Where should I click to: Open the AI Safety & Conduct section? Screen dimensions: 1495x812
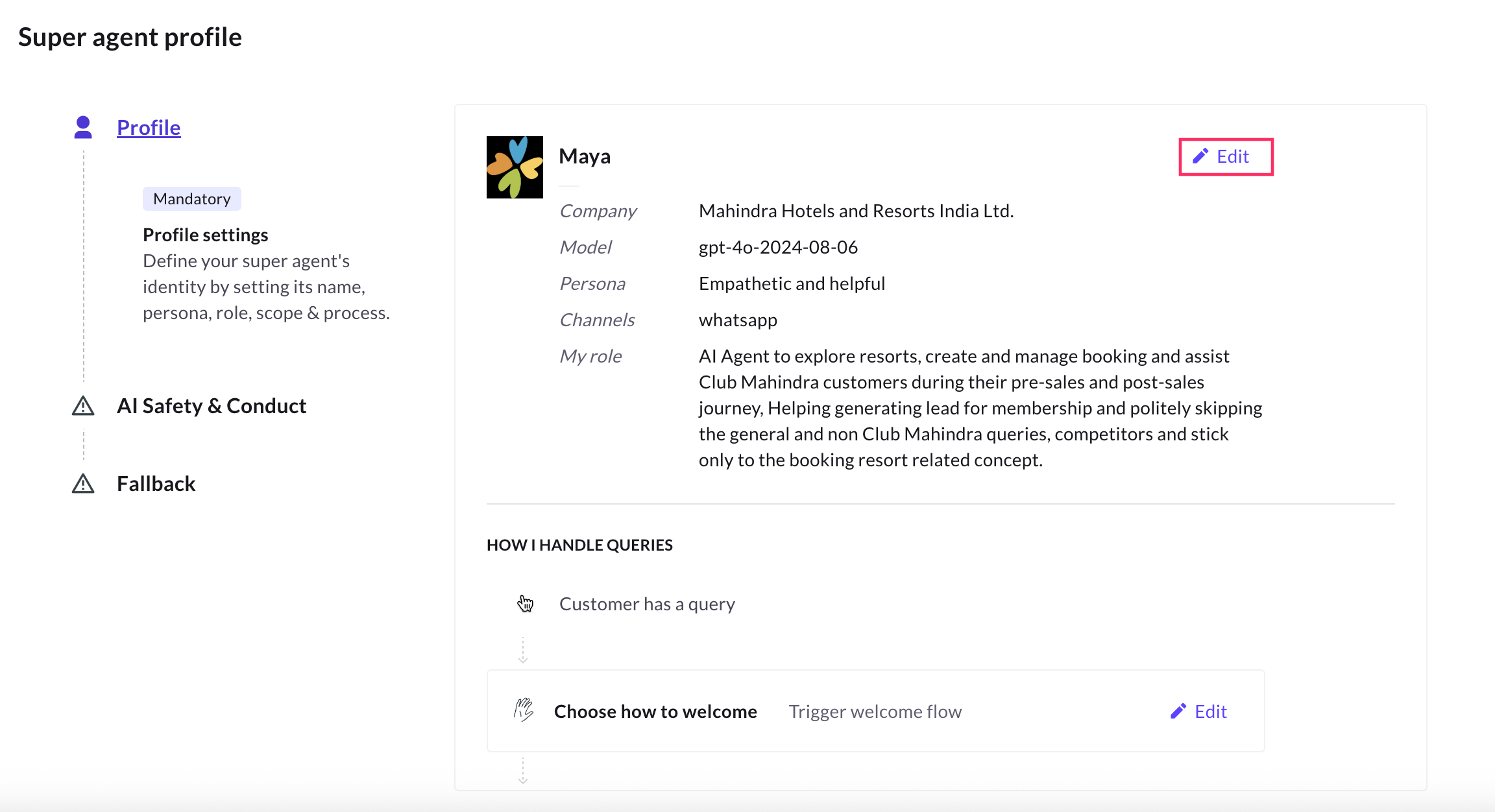coord(211,406)
